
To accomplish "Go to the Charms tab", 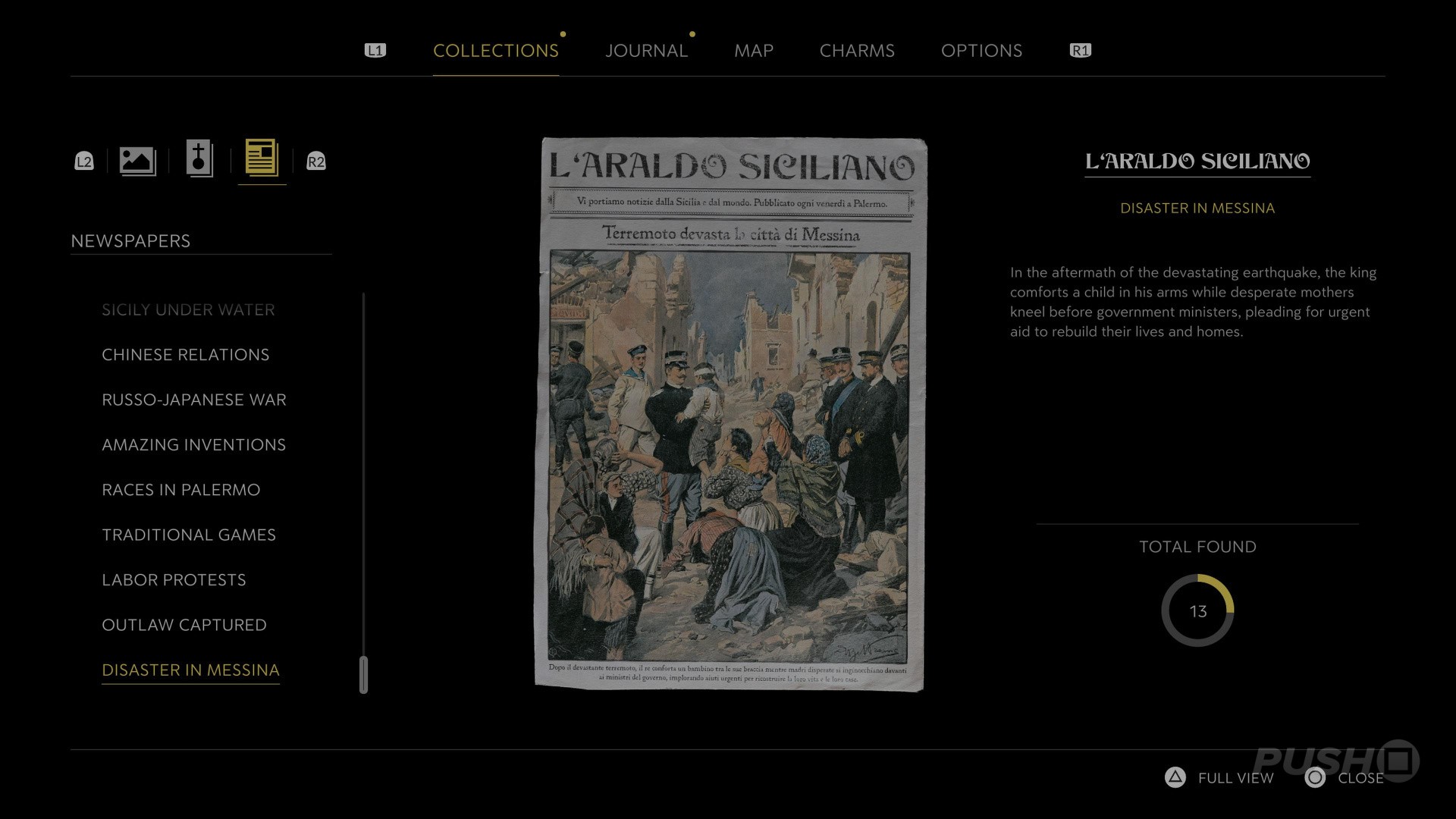I will click(857, 51).
